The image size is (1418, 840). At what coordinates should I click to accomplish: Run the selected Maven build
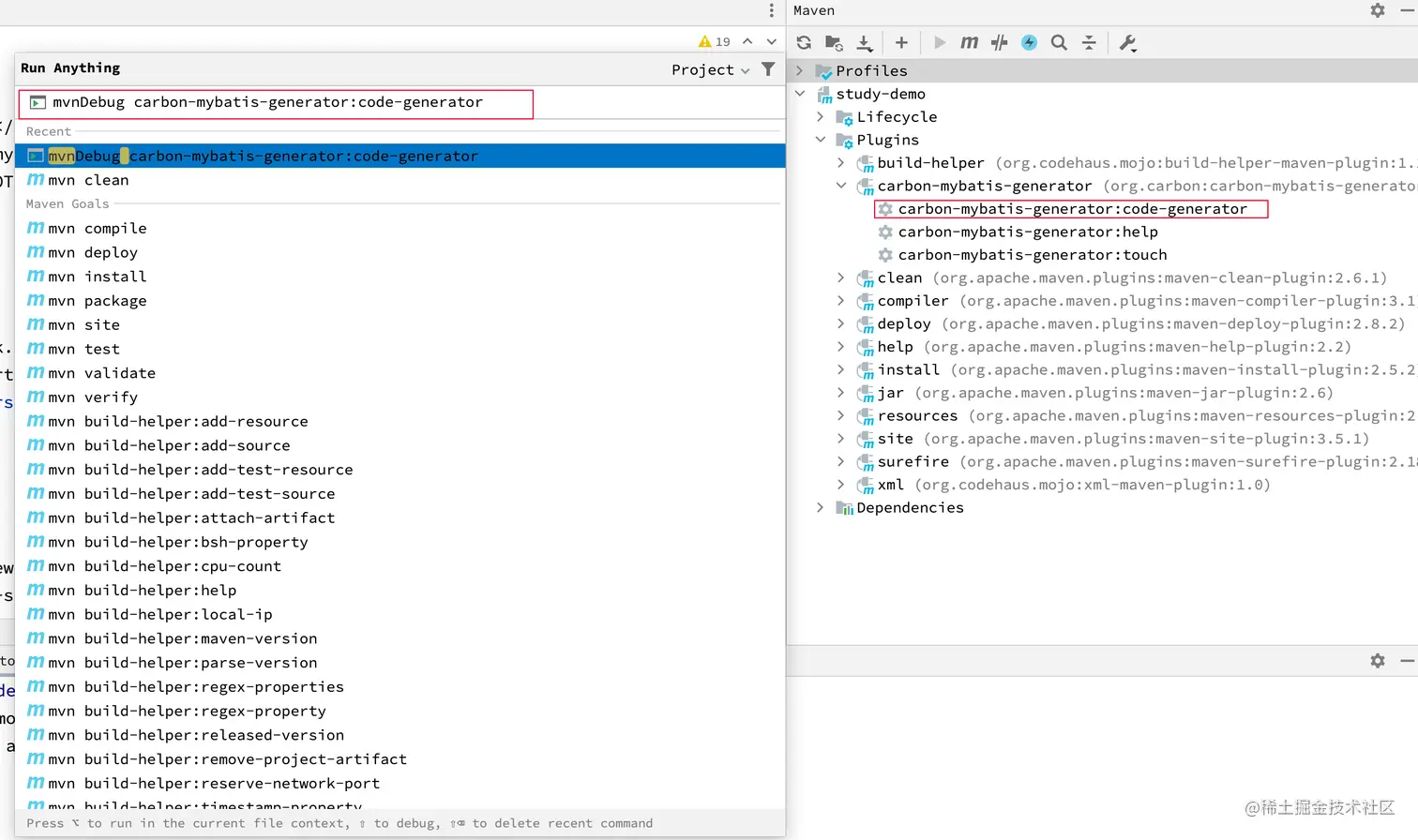940,42
